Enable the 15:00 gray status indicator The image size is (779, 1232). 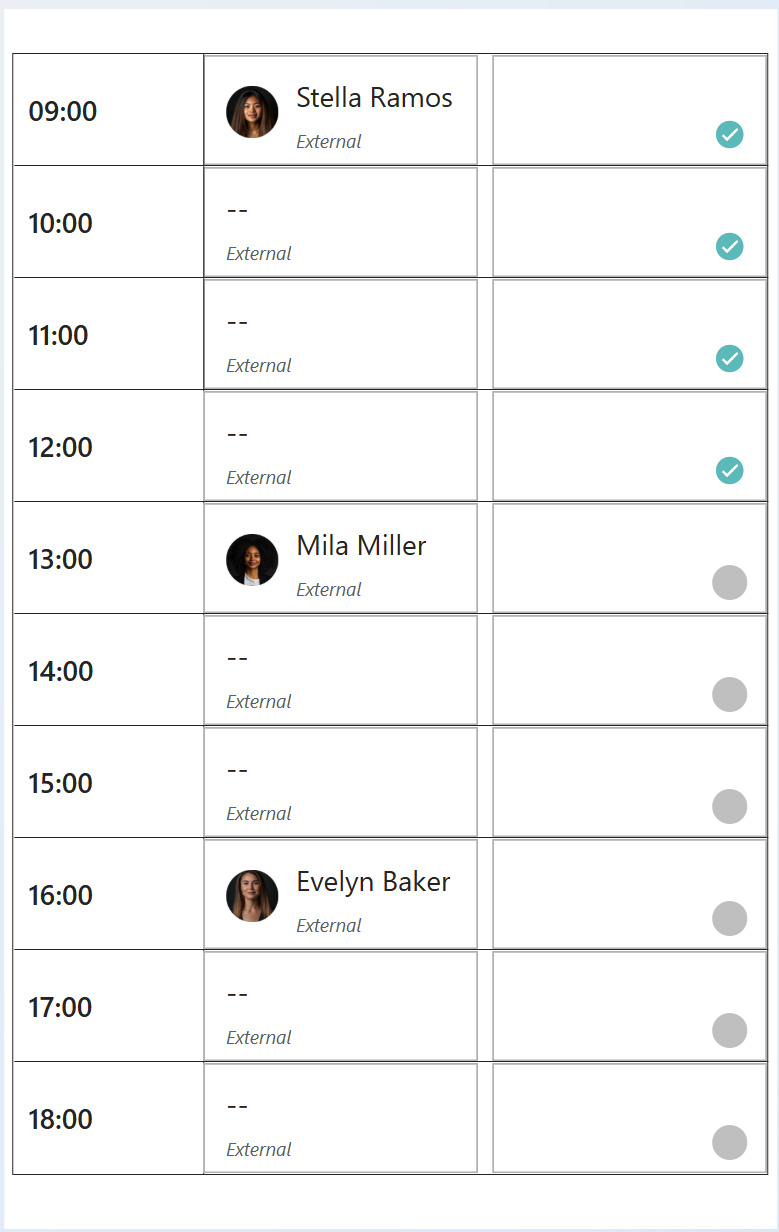729,806
